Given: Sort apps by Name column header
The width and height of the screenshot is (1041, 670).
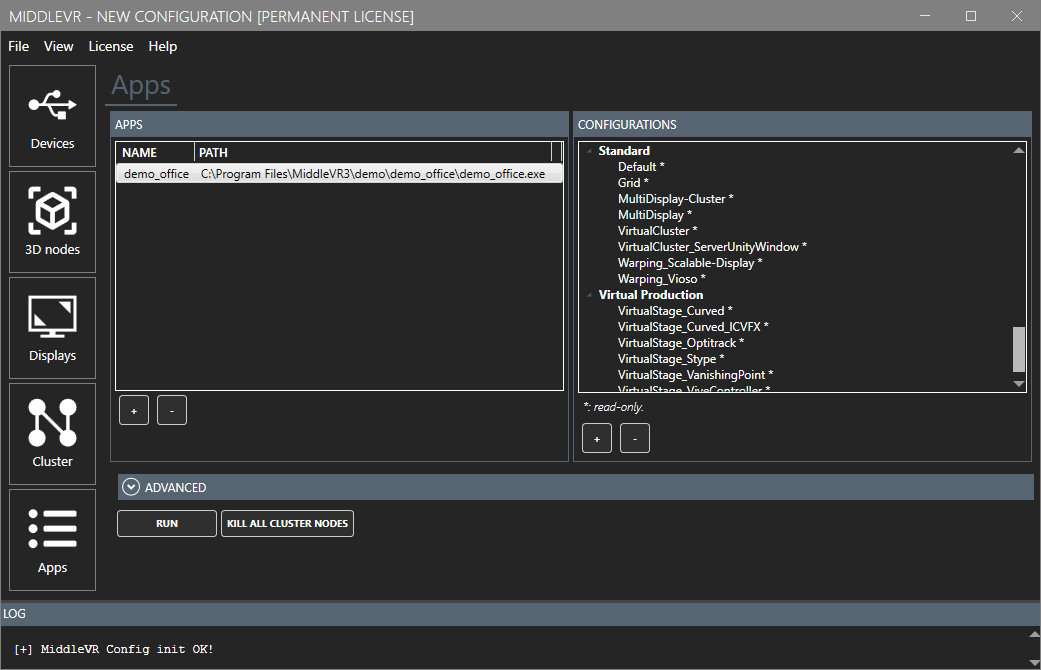Looking at the screenshot, I should (155, 153).
